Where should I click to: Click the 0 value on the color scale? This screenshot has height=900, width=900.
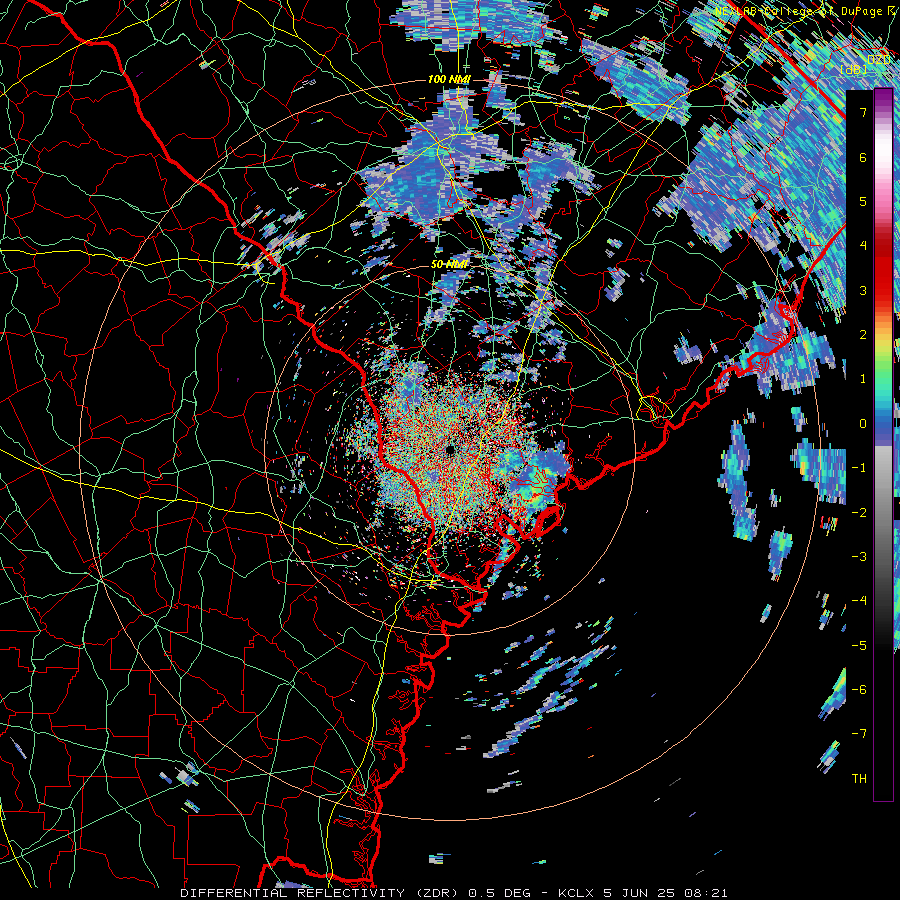tap(863, 424)
